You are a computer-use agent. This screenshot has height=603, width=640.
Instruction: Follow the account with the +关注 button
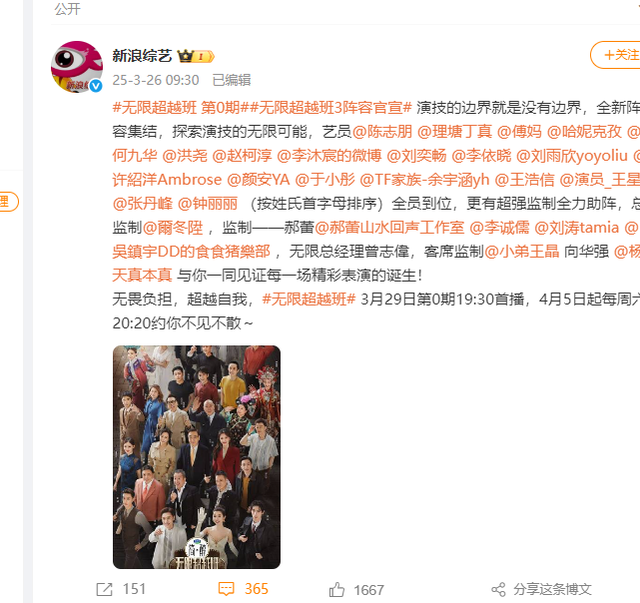[616, 55]
